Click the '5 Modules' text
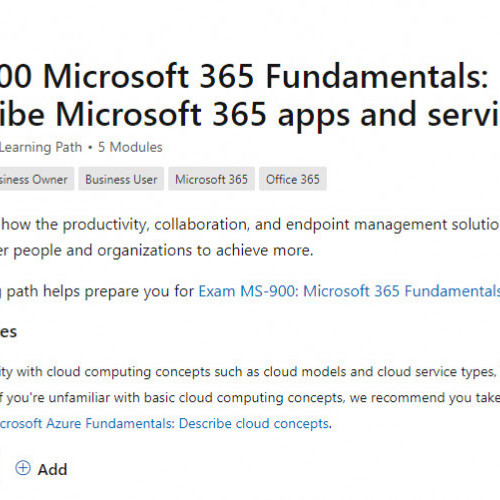This screenshot has height=500, width=500. 130,147
